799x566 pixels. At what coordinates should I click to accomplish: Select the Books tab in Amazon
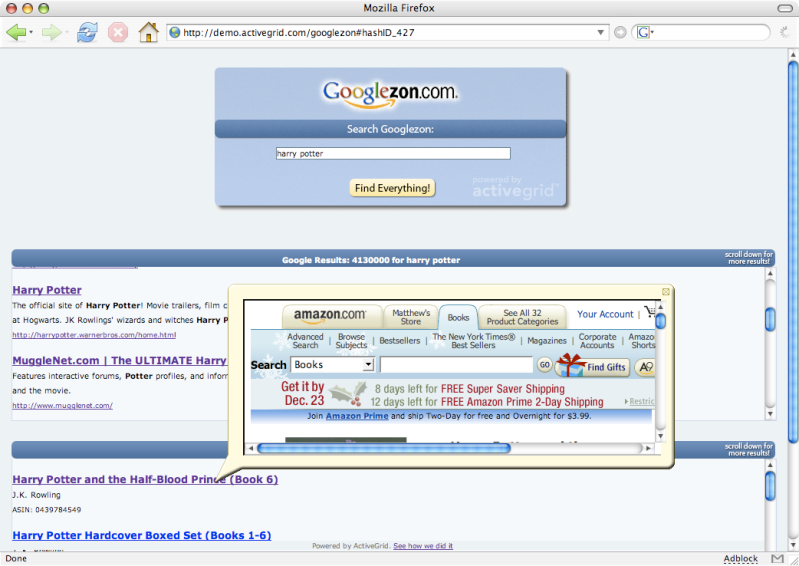coord(458,317)
